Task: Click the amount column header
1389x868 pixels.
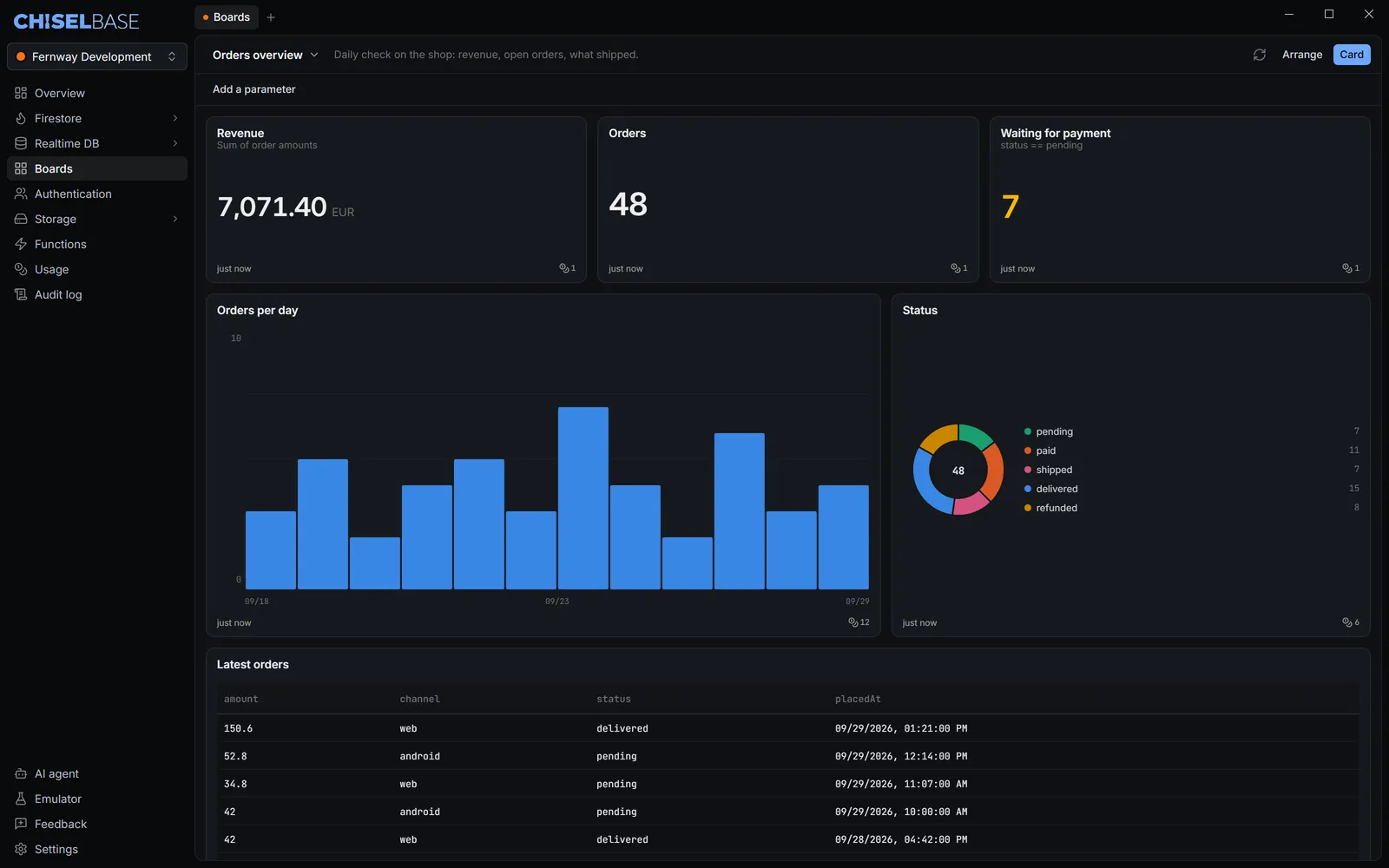Action: tap(241, 699)
